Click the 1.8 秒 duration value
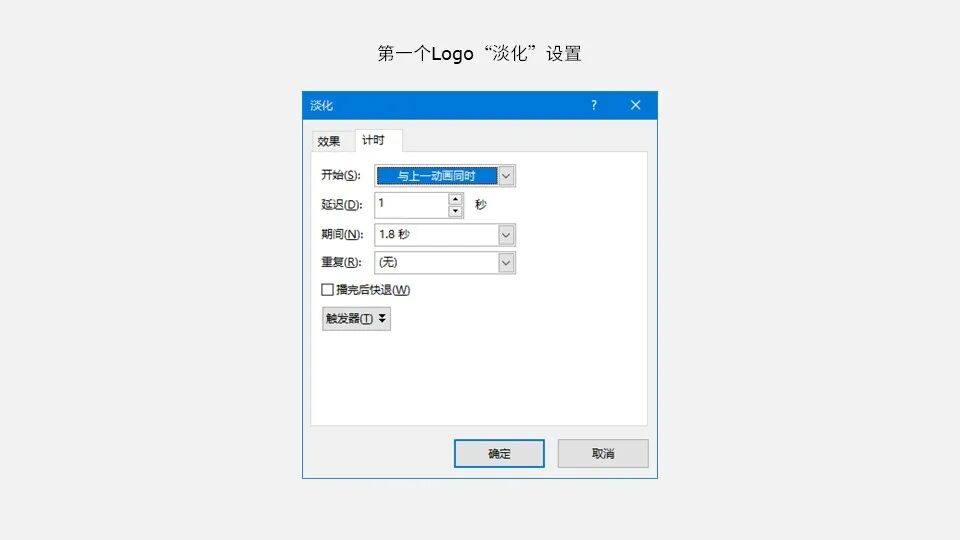Image resolution: width=960 pixels, height=540 pixels. [394, 234]
